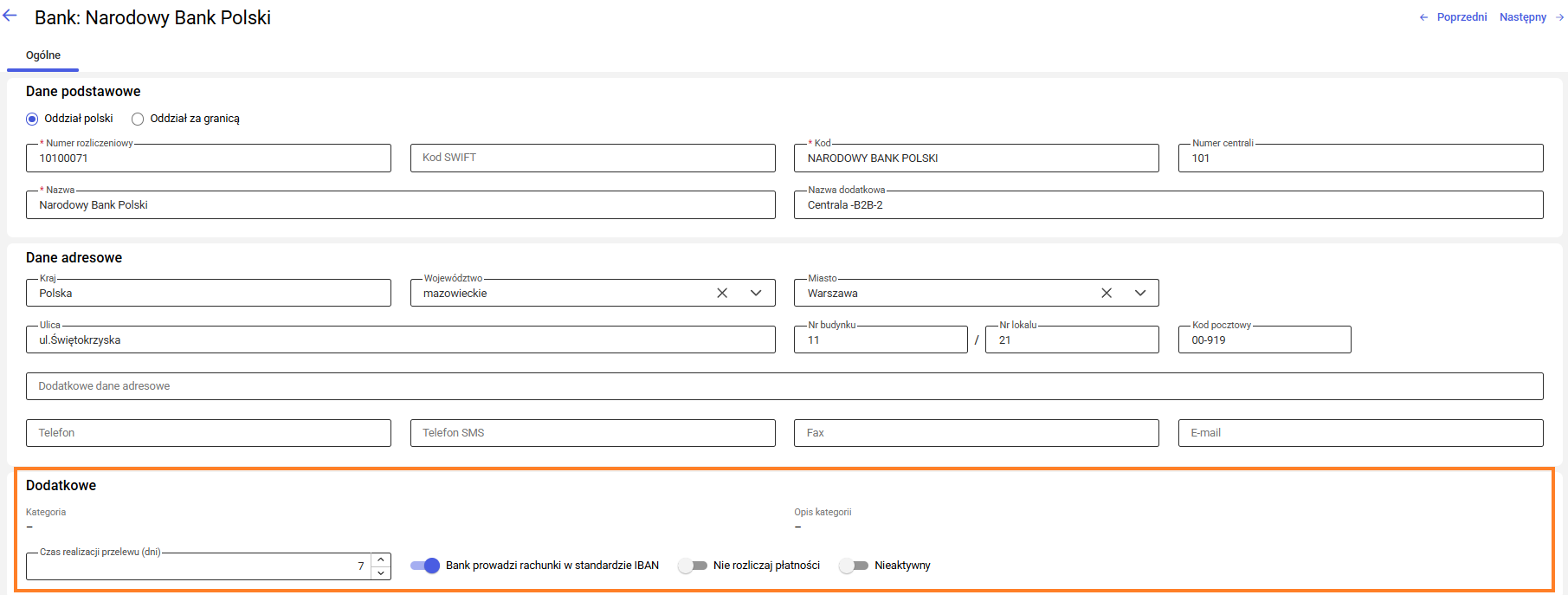Click the back arrow next to Bank title

tap(10, 16)
